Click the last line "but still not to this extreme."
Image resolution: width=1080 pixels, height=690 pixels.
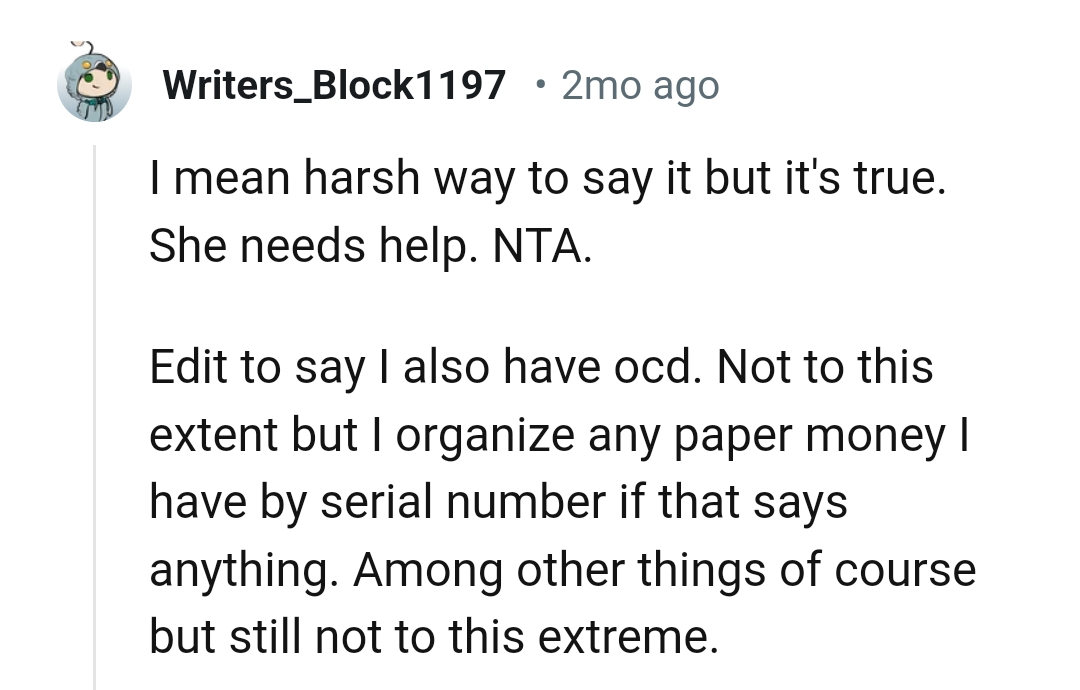(x=434, y=636)
